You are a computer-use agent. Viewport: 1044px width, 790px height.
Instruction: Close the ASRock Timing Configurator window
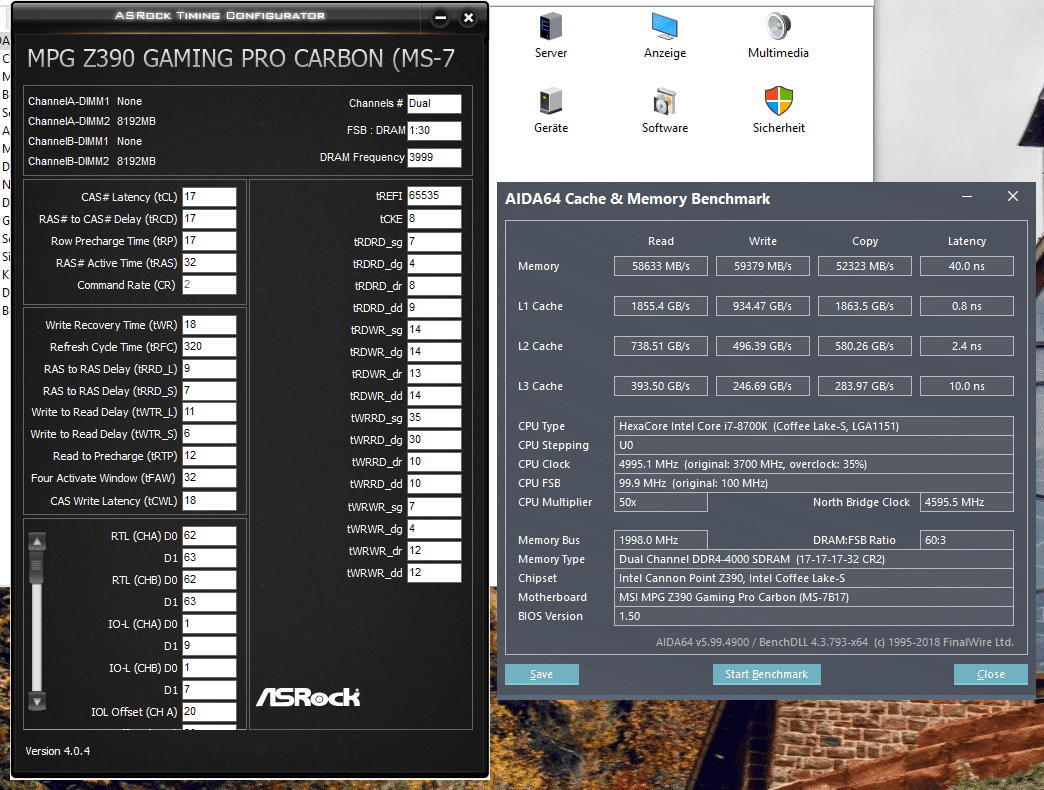[x=469, y=18]
